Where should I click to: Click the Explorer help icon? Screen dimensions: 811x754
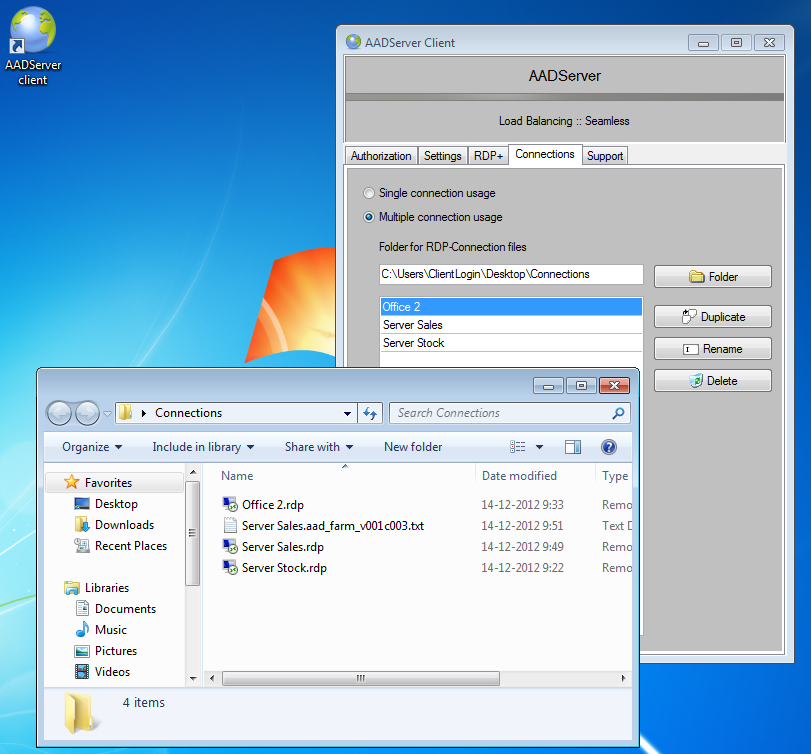click(x=608, y=447)
